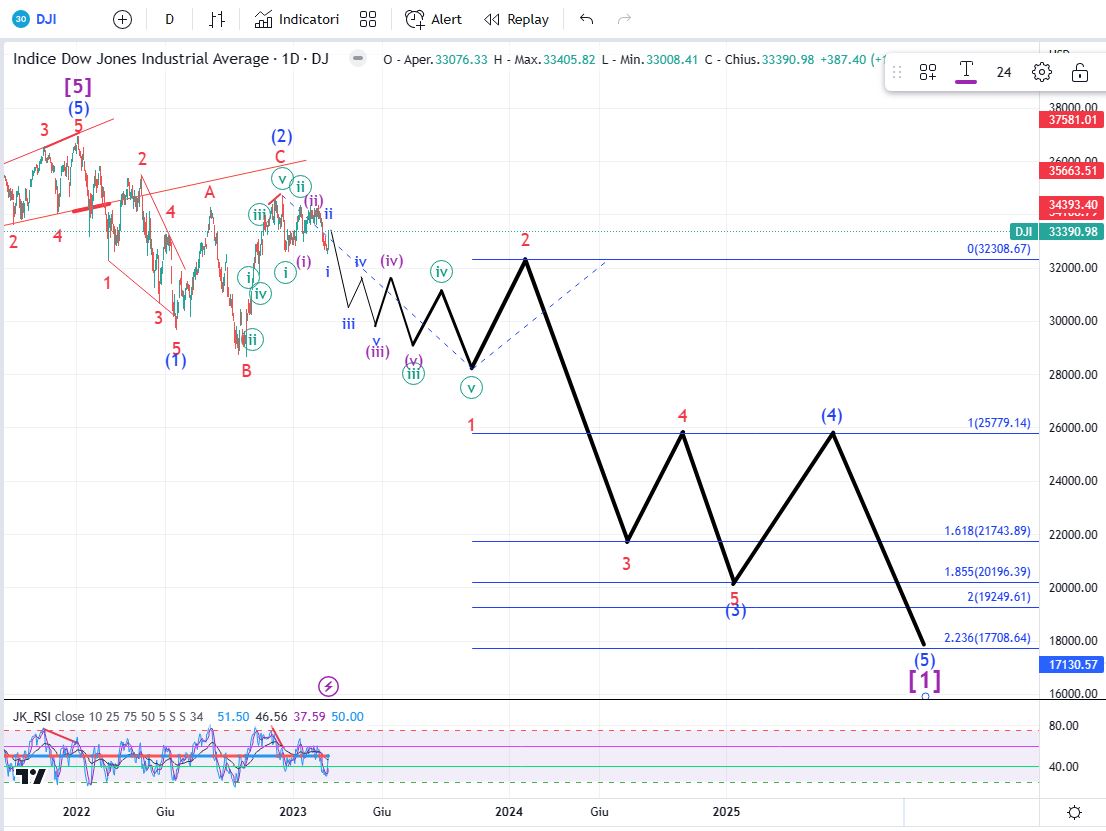Select the 17130.57 blue price label
The image size is (1106, 831).
(x=1071, y=665)
